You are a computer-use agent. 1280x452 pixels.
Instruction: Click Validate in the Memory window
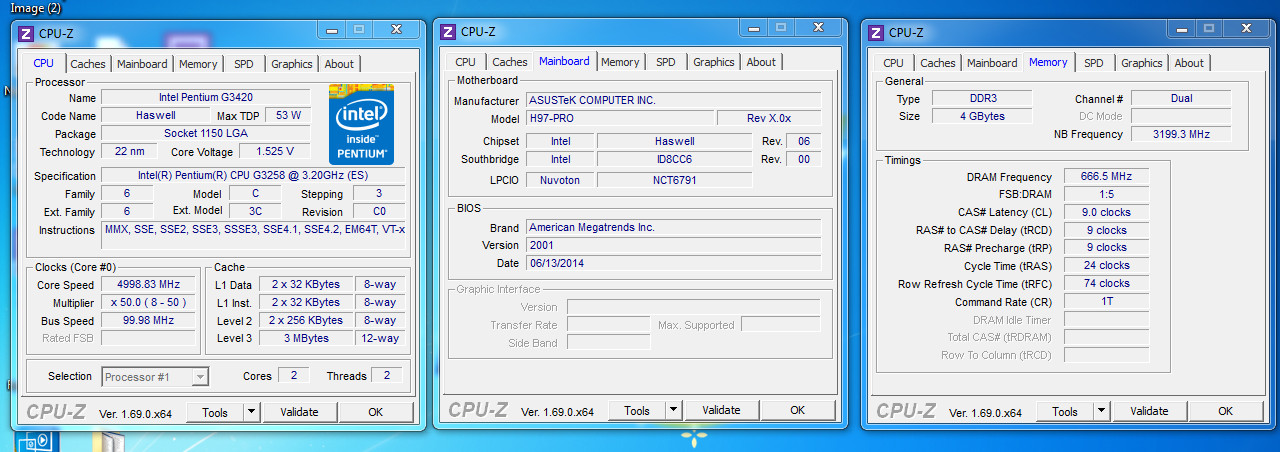pyautogui.click(x=1150, y=411)
